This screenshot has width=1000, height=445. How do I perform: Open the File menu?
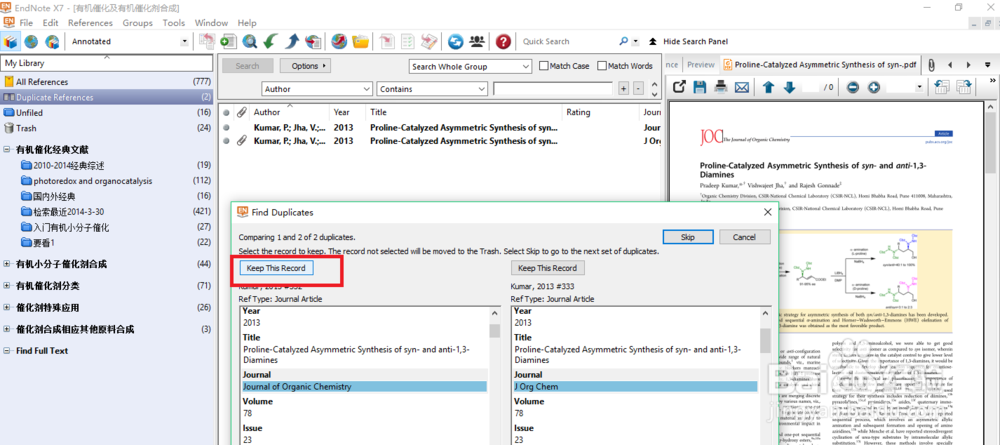(26, 22)
